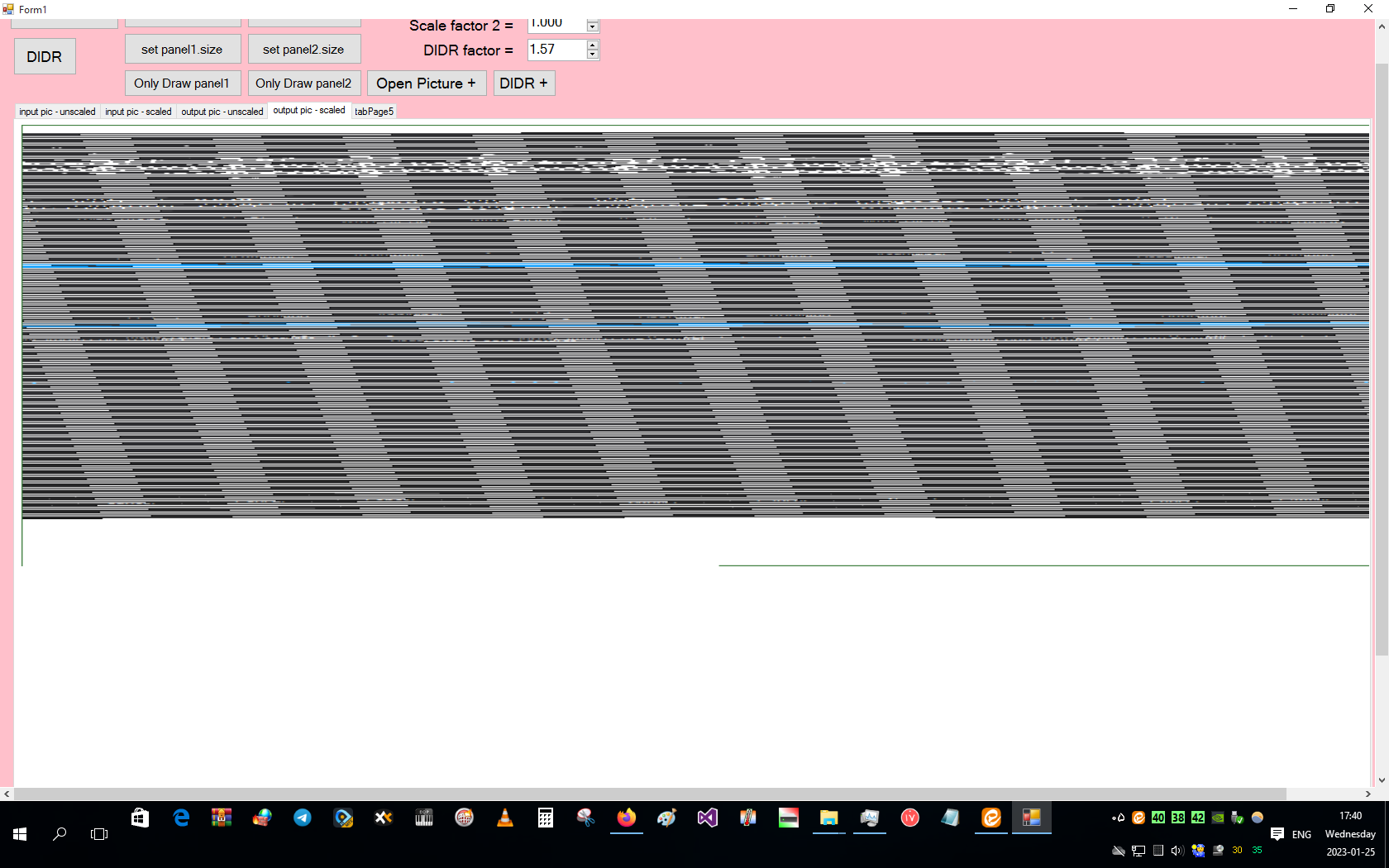Viewport: 1389px width, 868px height.
Task: Open File Explorer from the taskbar
Action: (x=829, y=818)
